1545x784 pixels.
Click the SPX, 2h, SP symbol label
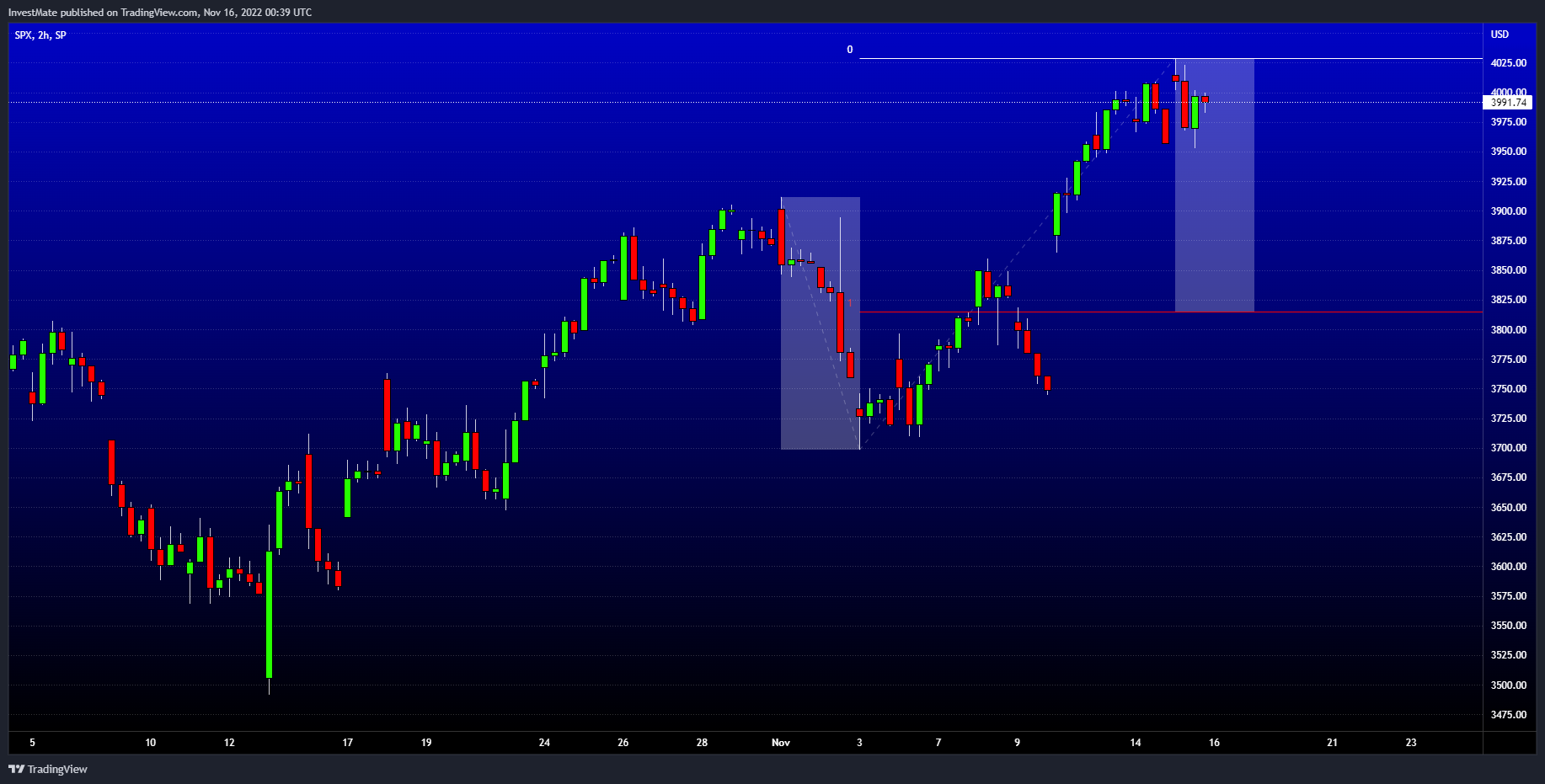click(x=40, y=35)
